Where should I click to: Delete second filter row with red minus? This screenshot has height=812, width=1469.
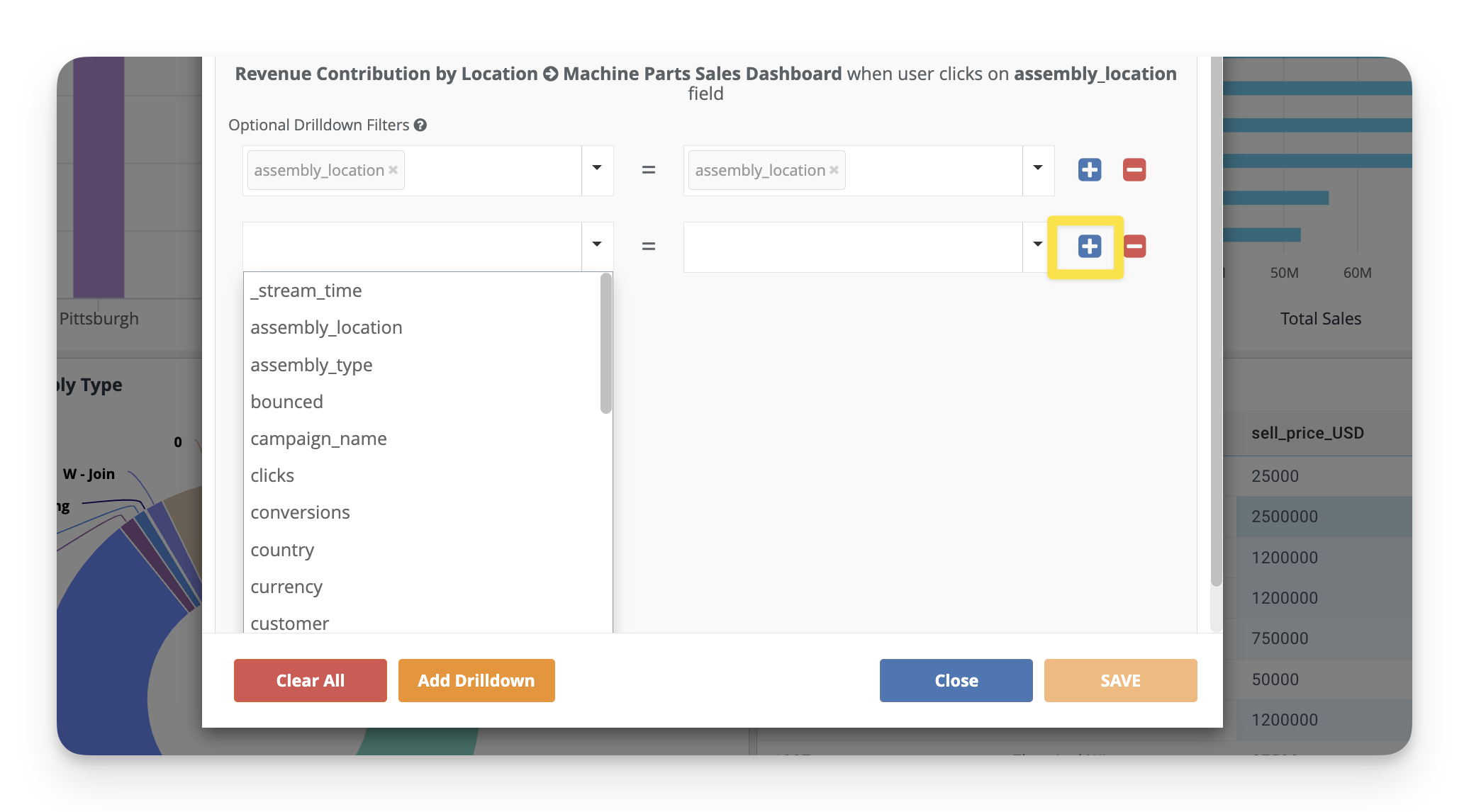tap(1134, 247)
